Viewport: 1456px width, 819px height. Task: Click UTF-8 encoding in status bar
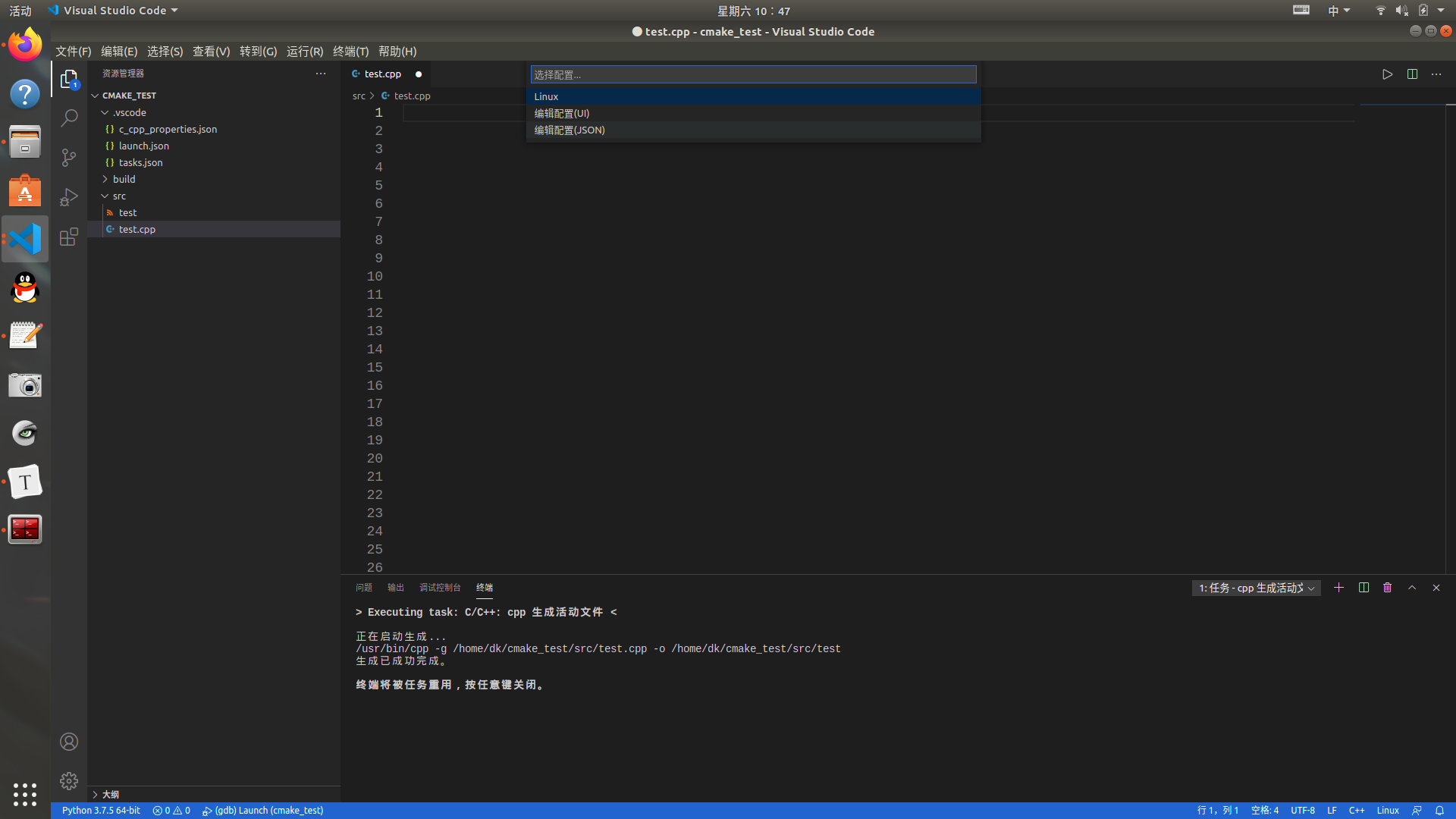(1303, 811)
